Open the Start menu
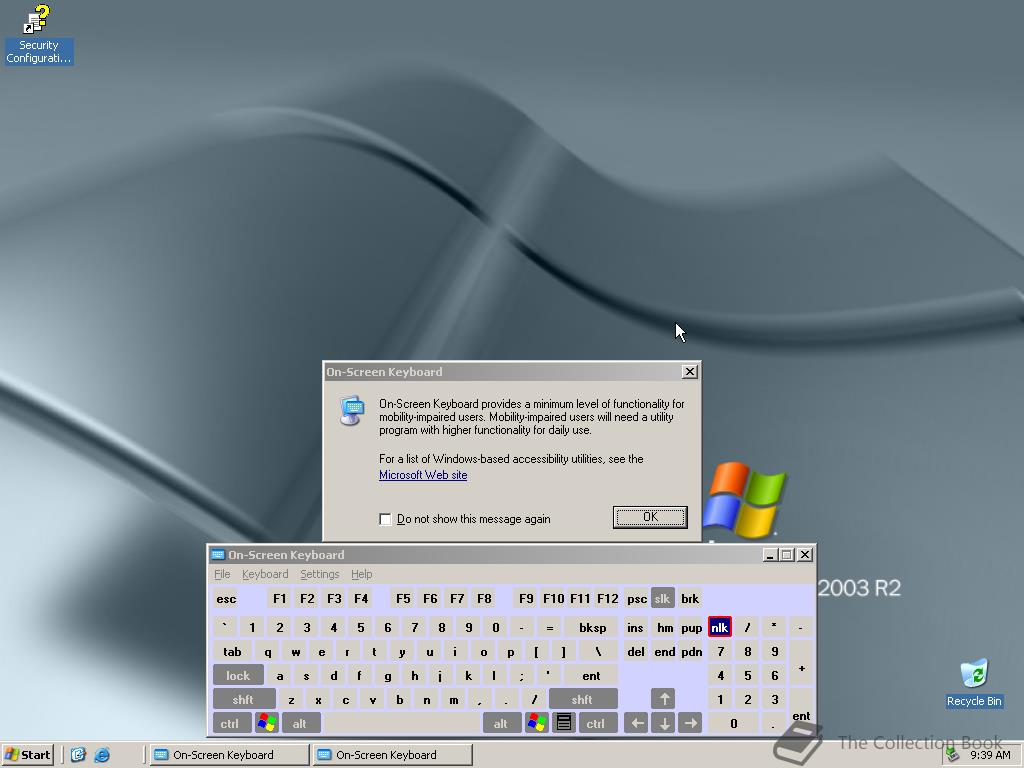1024x768 pixels. click(x=27, y=755)
